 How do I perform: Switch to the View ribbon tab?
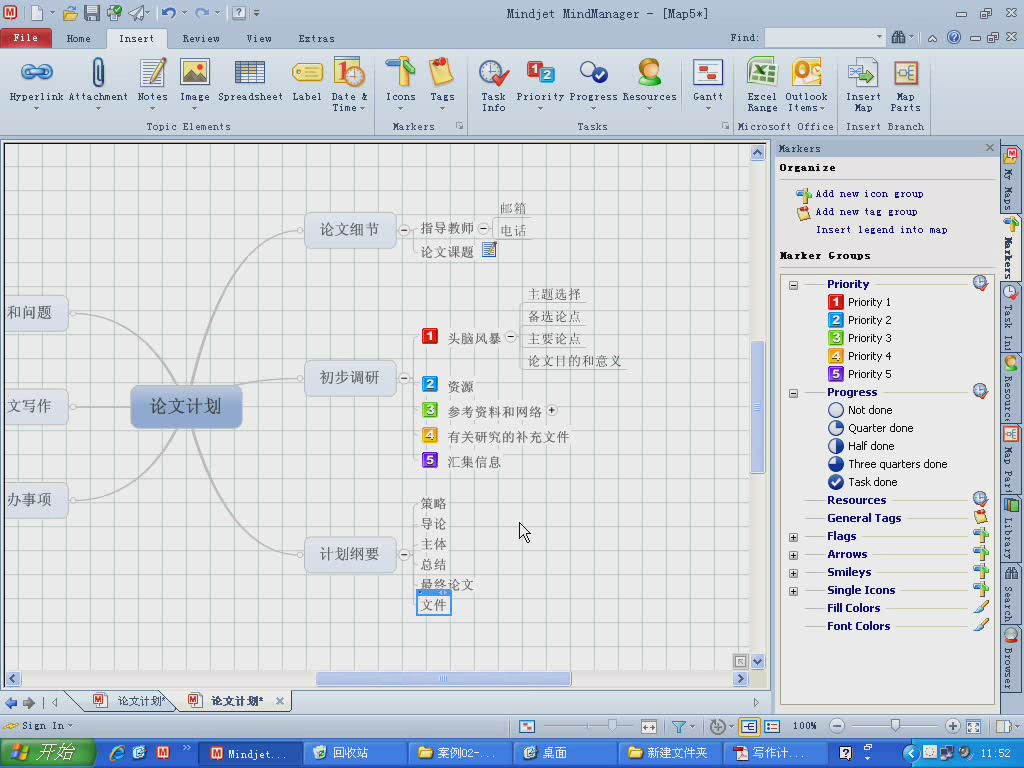(x=259, y=39)
